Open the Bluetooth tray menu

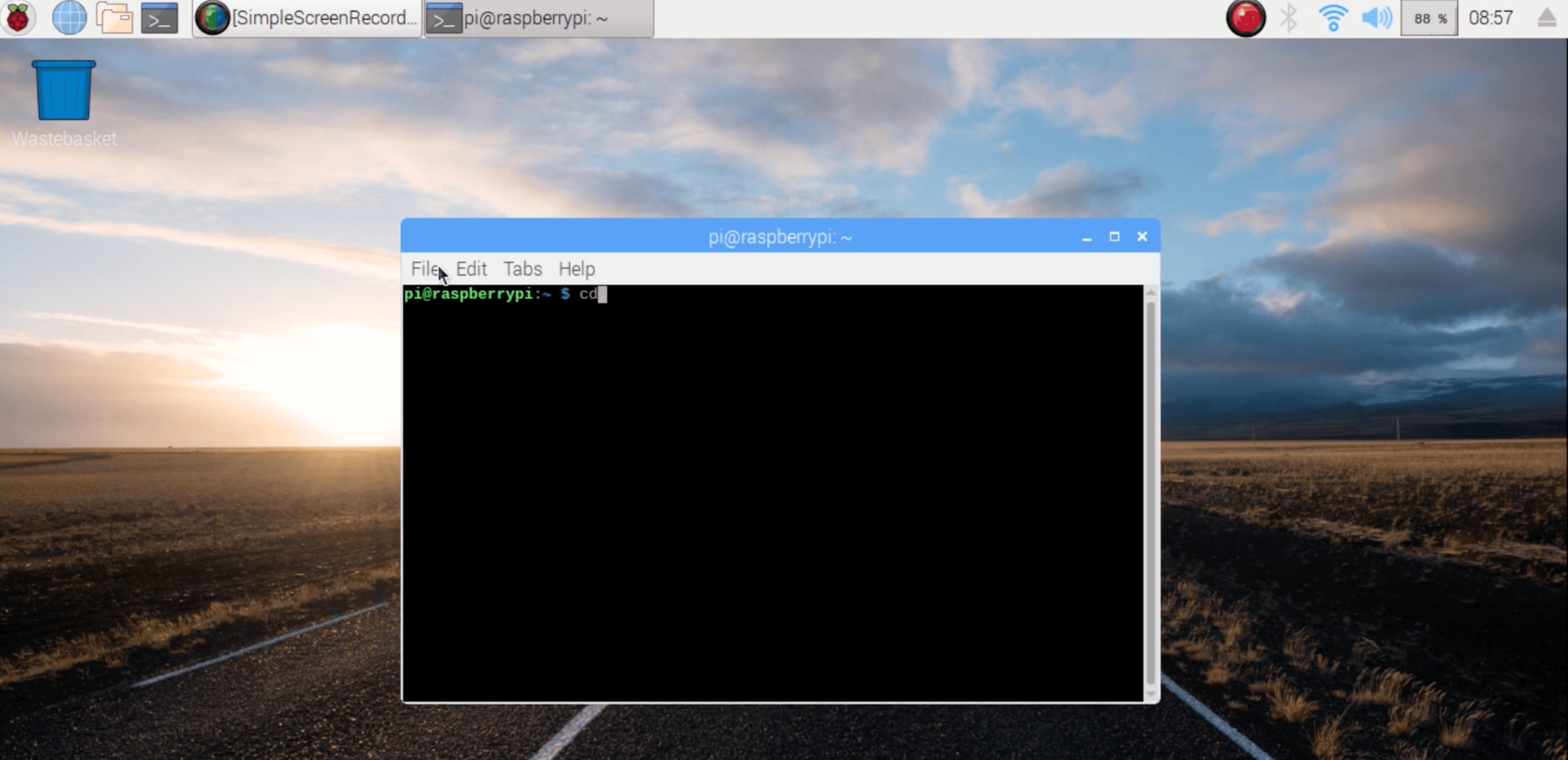coord(1288,17)
